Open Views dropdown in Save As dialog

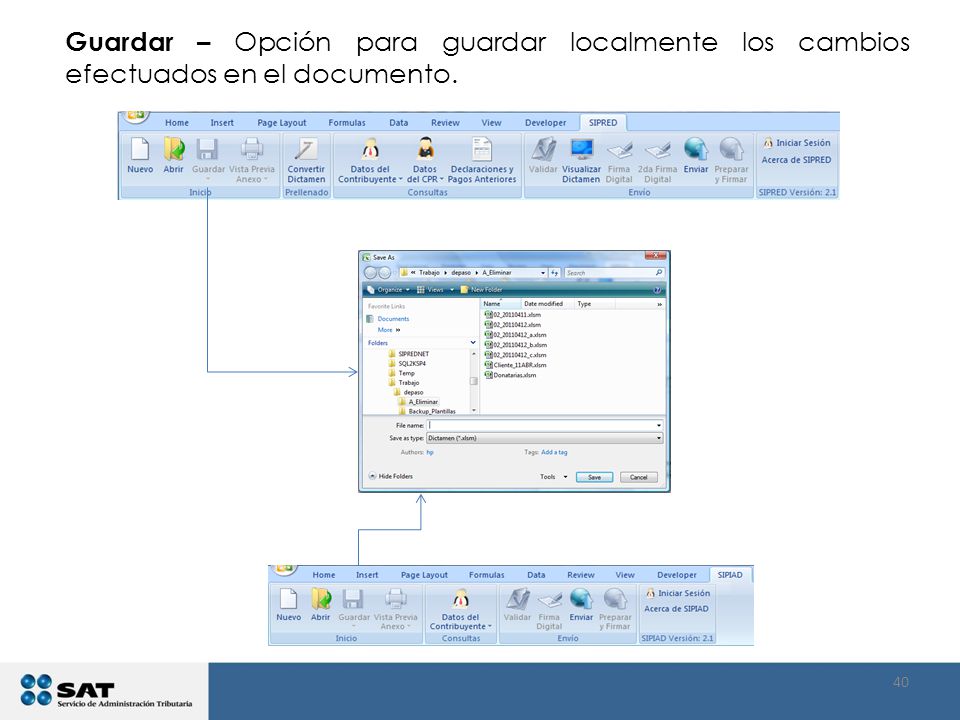[435, 290]
